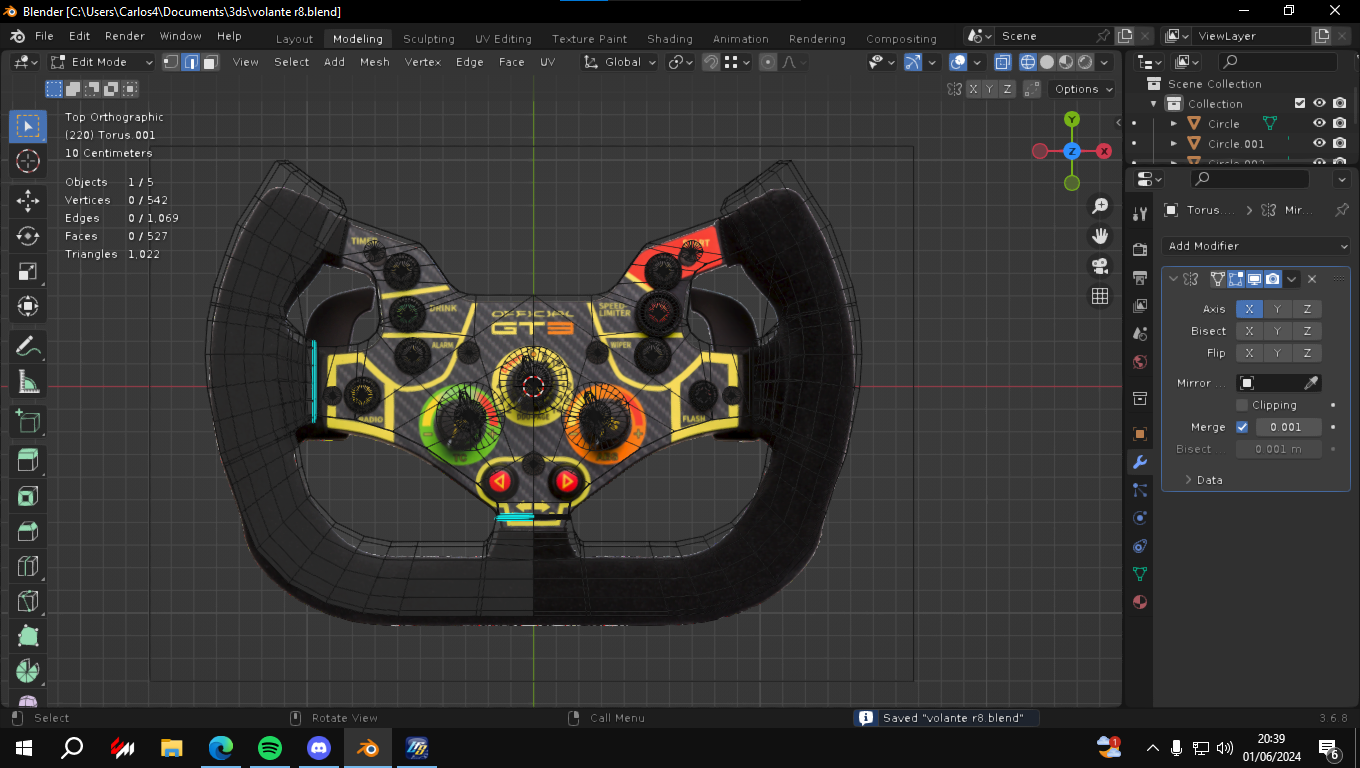Enable the Clipping checkbox

click(1242, 405)
